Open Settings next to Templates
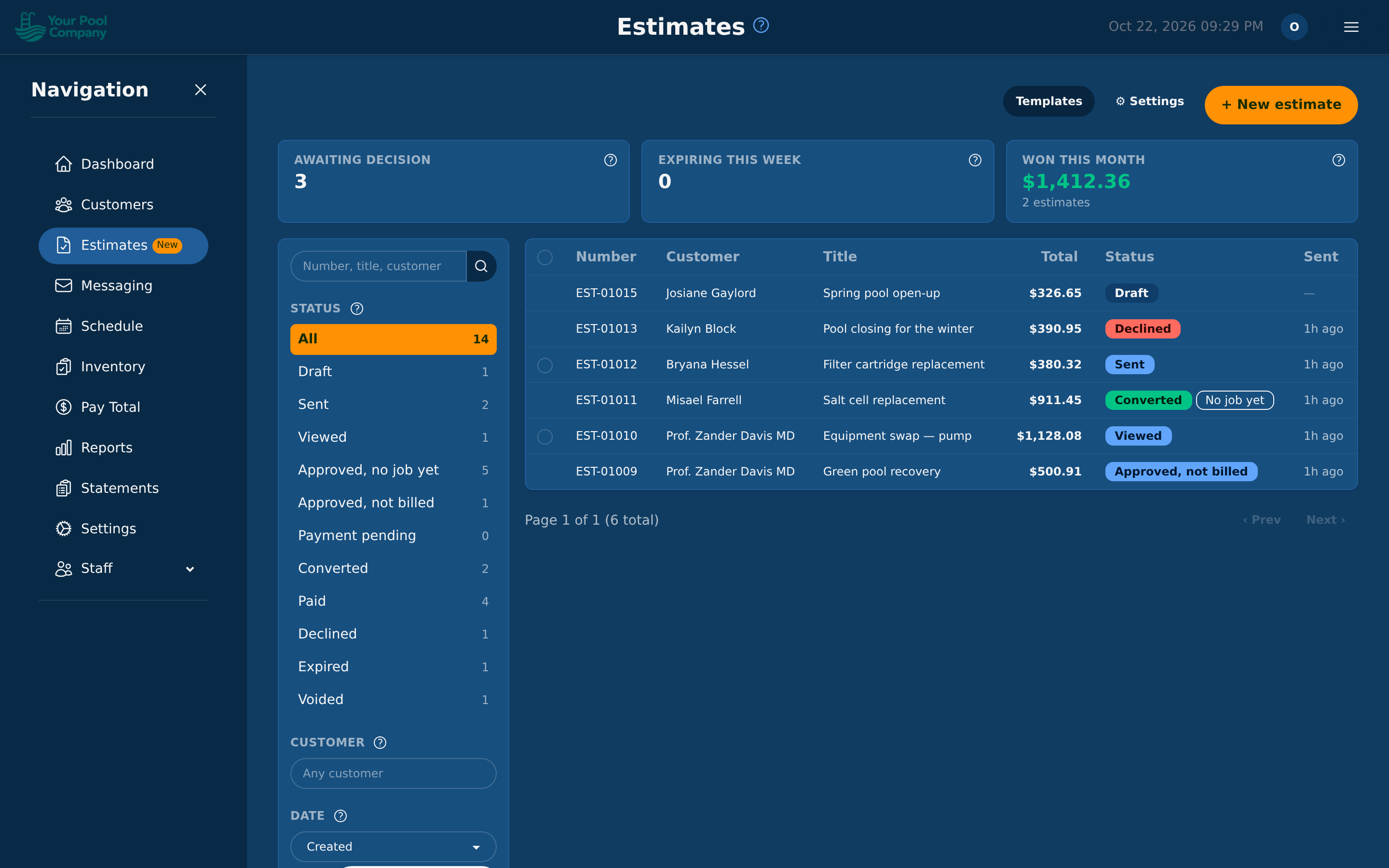This screenshot has height=868, width=1389. (x=1149, y=101)
